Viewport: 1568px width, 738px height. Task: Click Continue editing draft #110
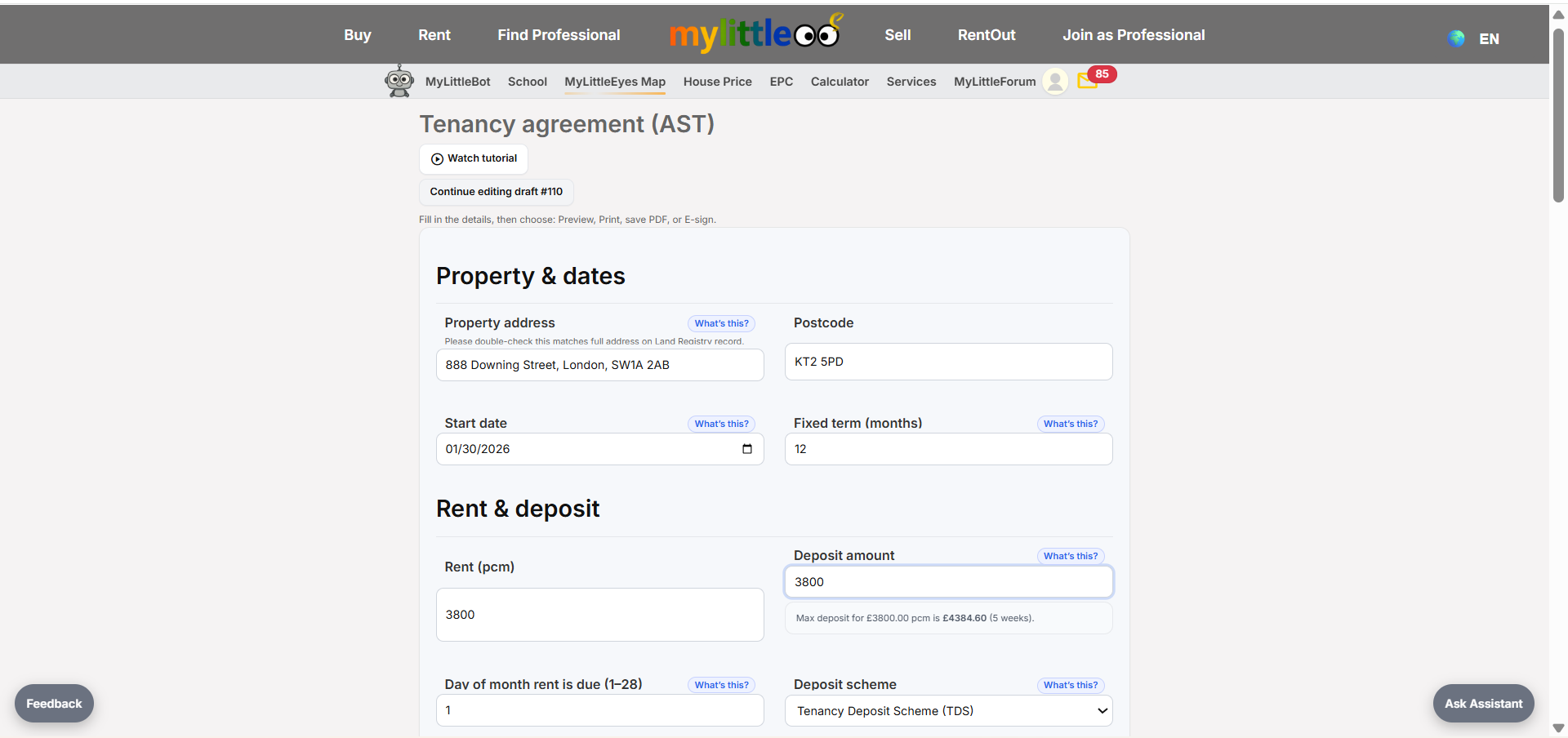tap(496, 191)
